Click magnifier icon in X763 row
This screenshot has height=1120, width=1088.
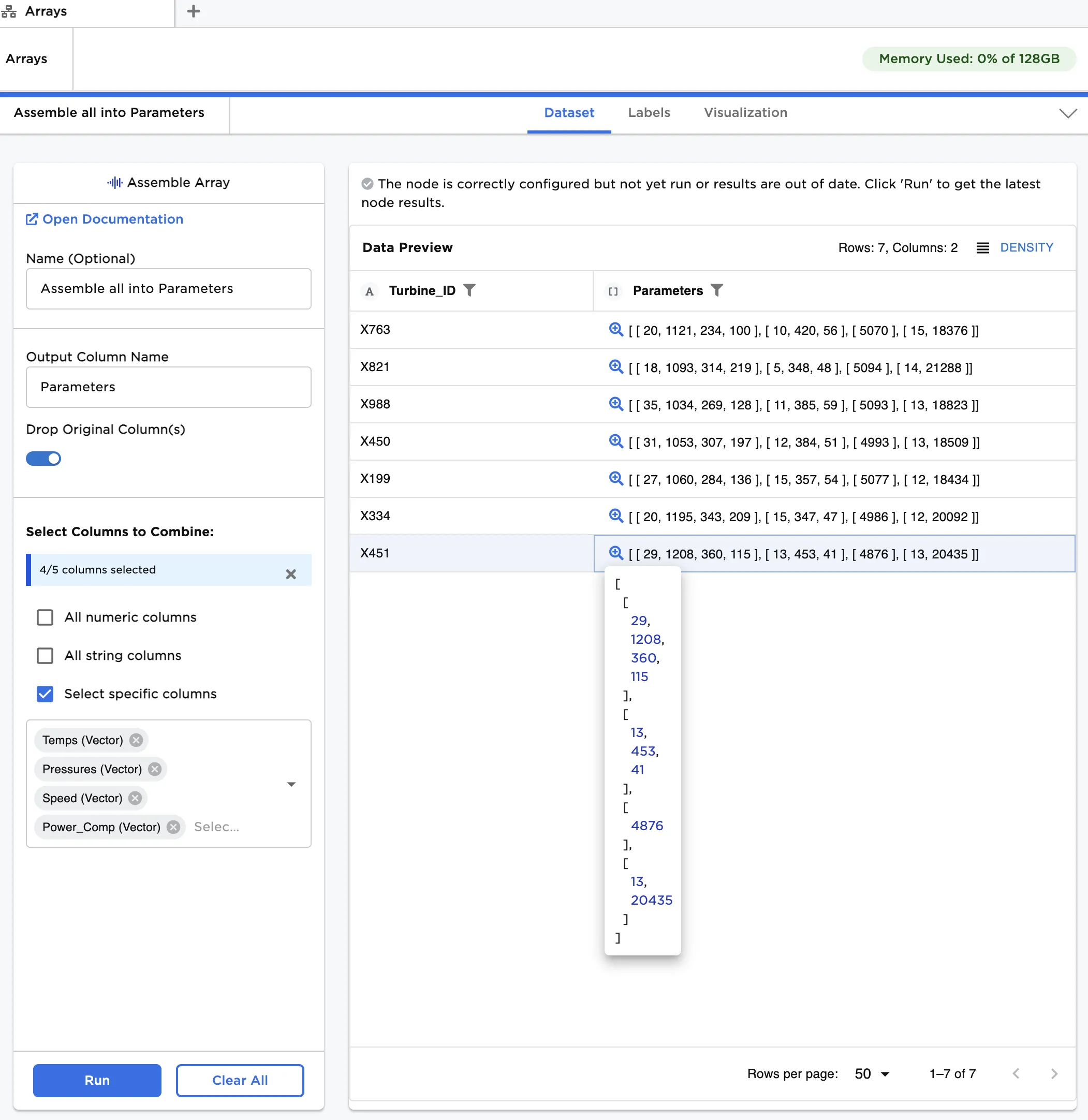(x=615, y=330)
